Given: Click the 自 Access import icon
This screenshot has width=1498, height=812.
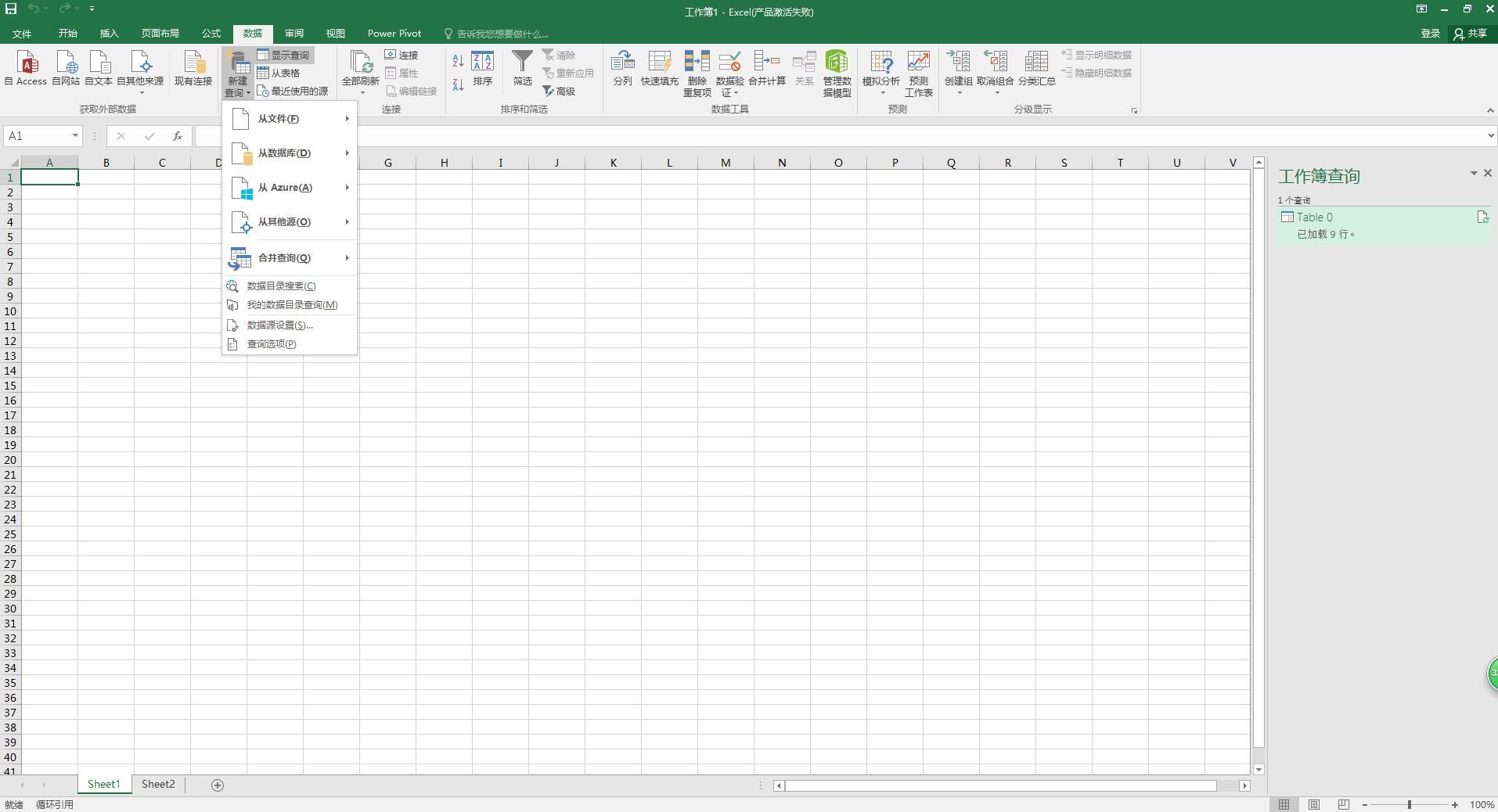Looking at the screenshot, I should [26, 68].
